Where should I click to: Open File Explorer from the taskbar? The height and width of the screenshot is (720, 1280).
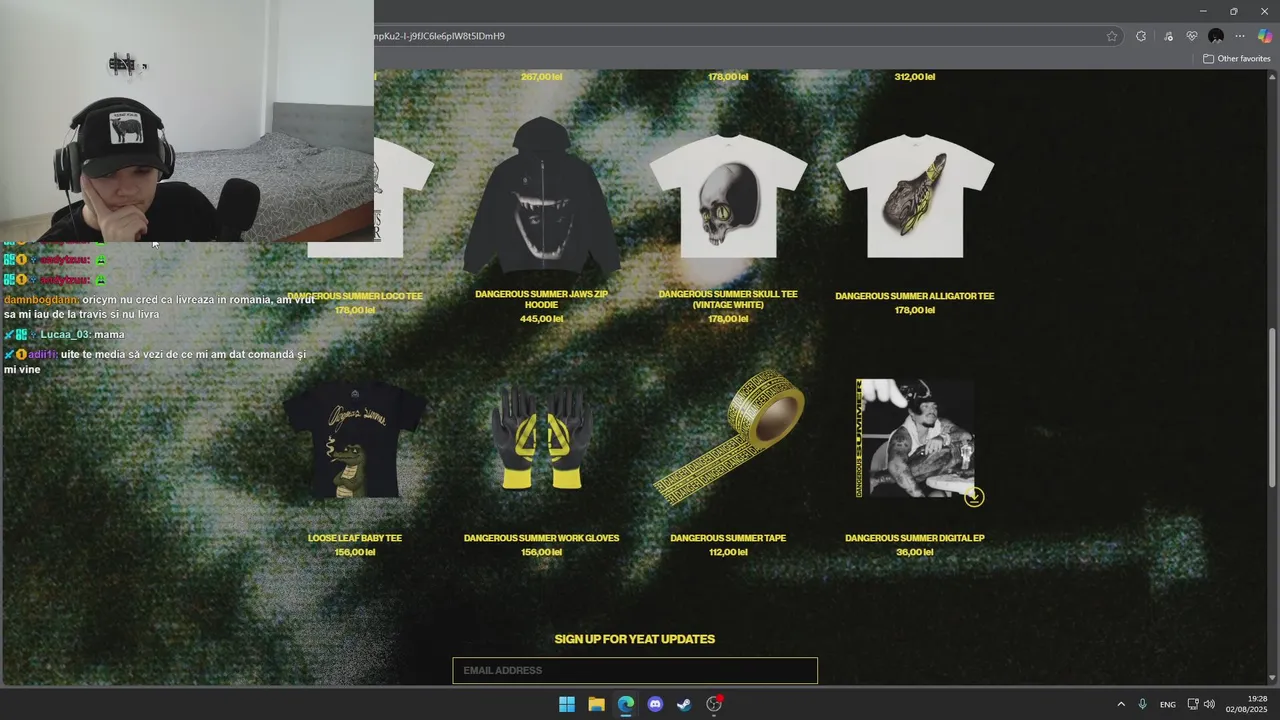click(x=596, y=704)
